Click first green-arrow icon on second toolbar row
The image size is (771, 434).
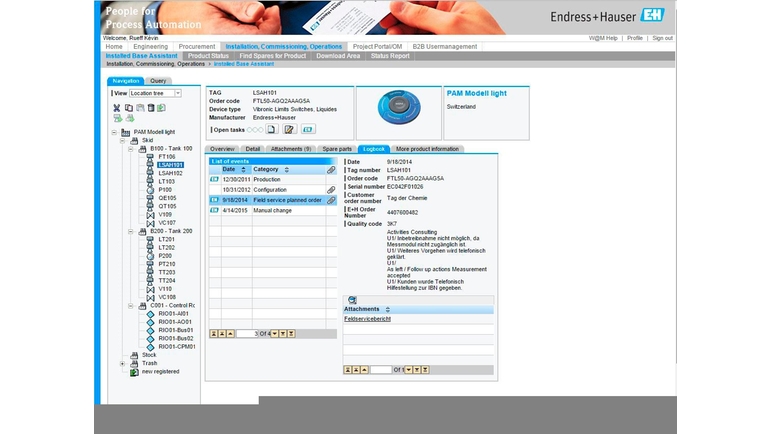pos(118,118)
